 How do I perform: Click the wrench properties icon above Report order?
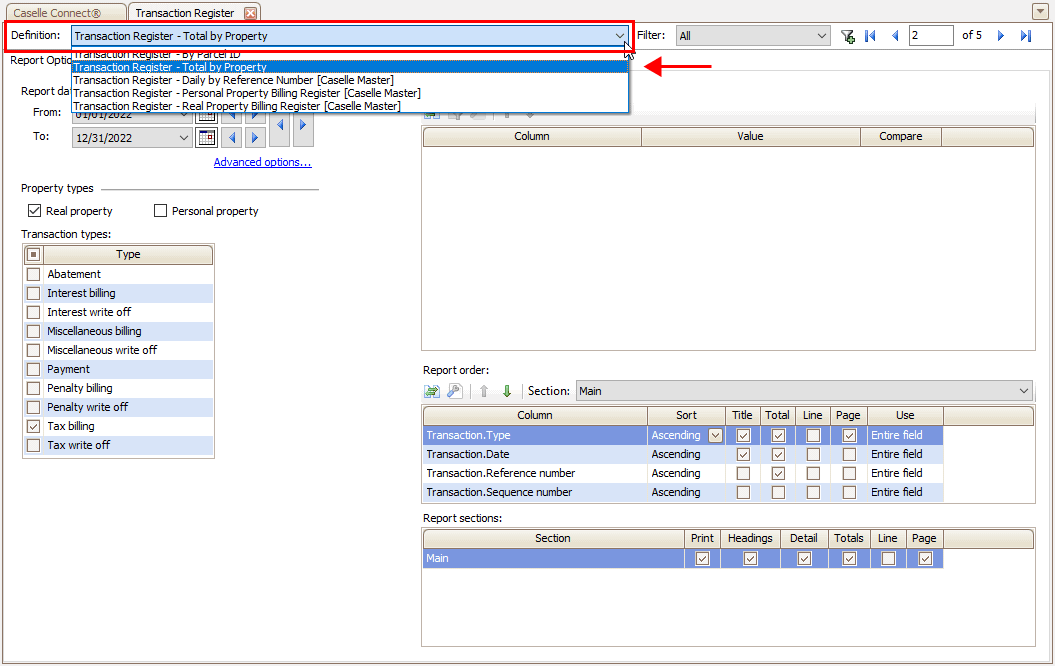click(455, 391)
